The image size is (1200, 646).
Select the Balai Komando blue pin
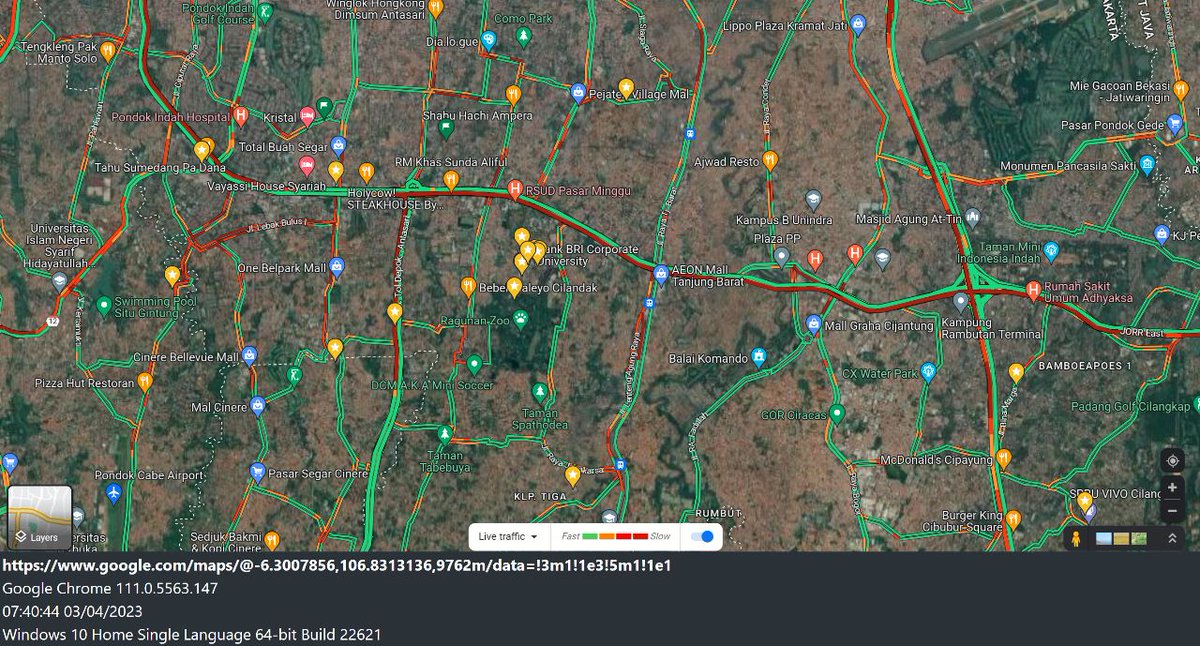coord(759,357)
